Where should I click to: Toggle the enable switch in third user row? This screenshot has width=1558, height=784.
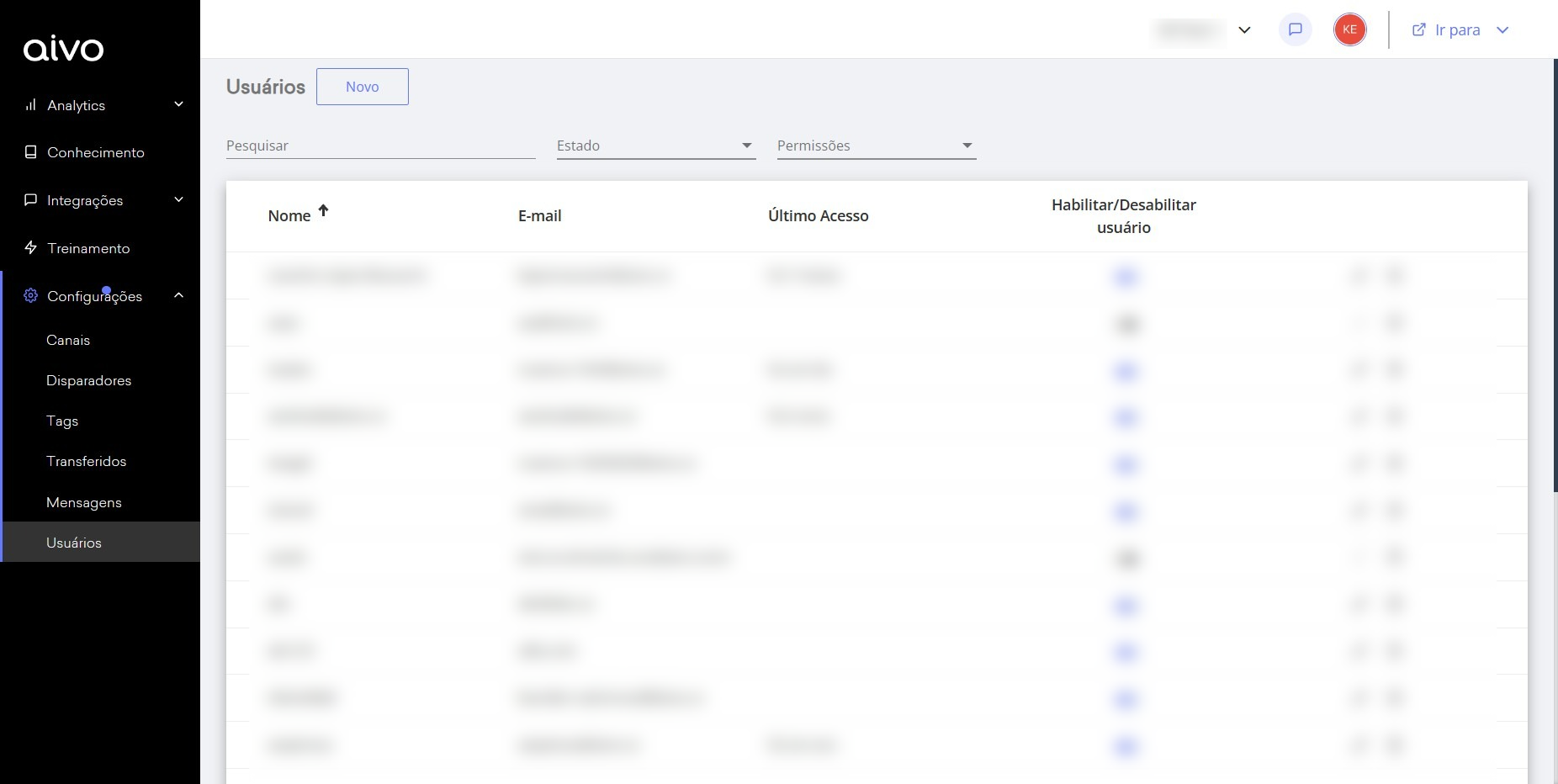(1126, 371)
